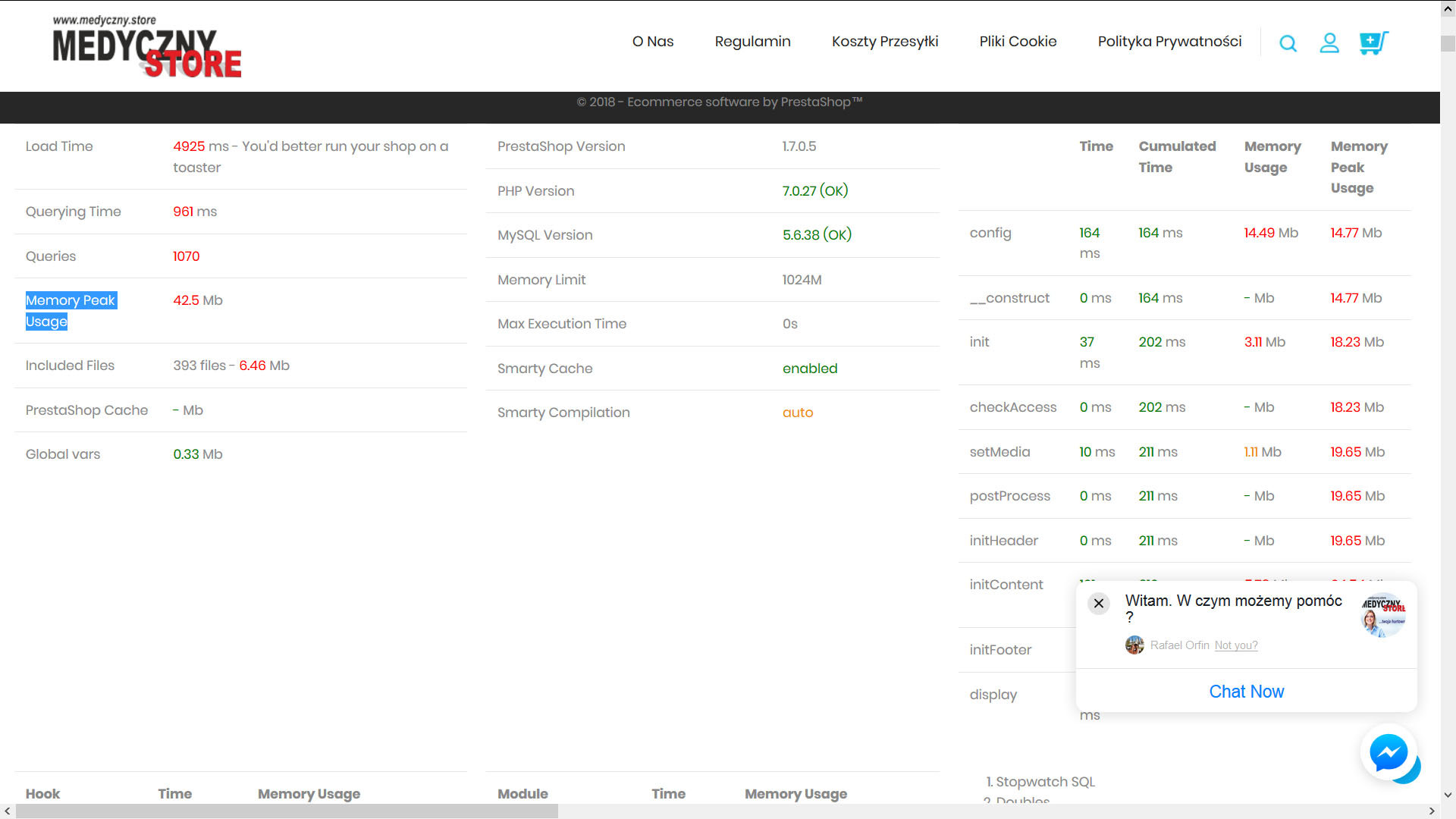Open the shopping cart icon
Screen dimensions: 1456x819
coord(1373,42)
